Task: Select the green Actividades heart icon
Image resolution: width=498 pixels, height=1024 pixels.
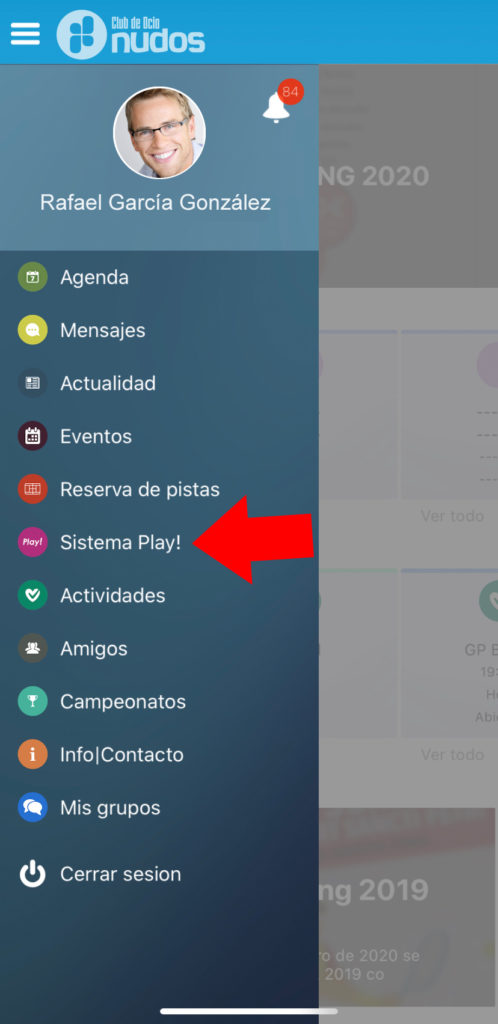Action: [32, 596]
